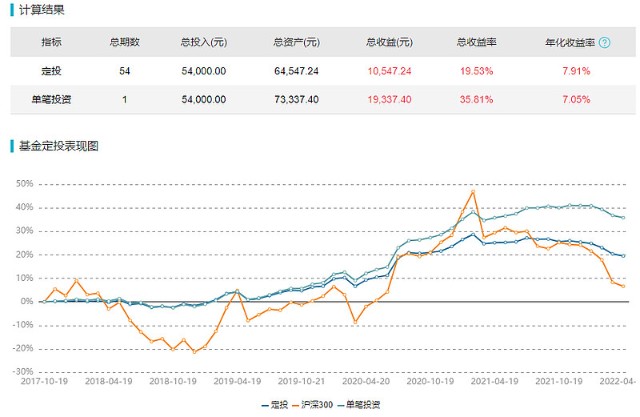Select the 单笔投资 row label
The image size is (640, 417).
coord(51,100)
